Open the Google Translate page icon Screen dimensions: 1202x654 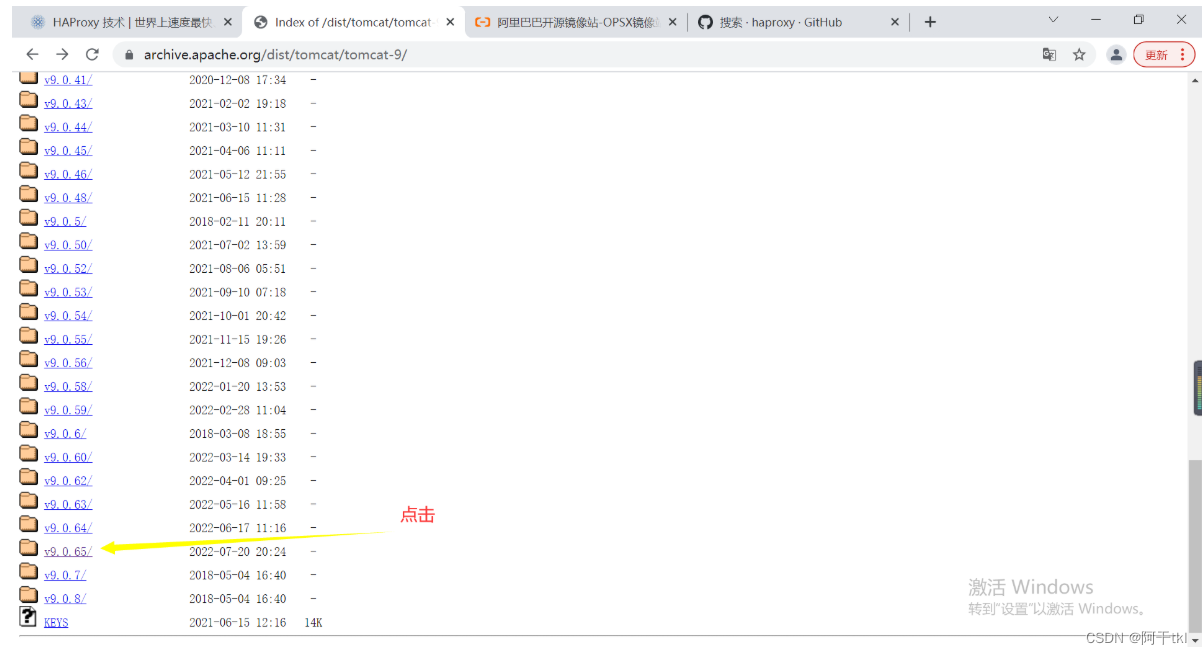[x=1049, y=55]
